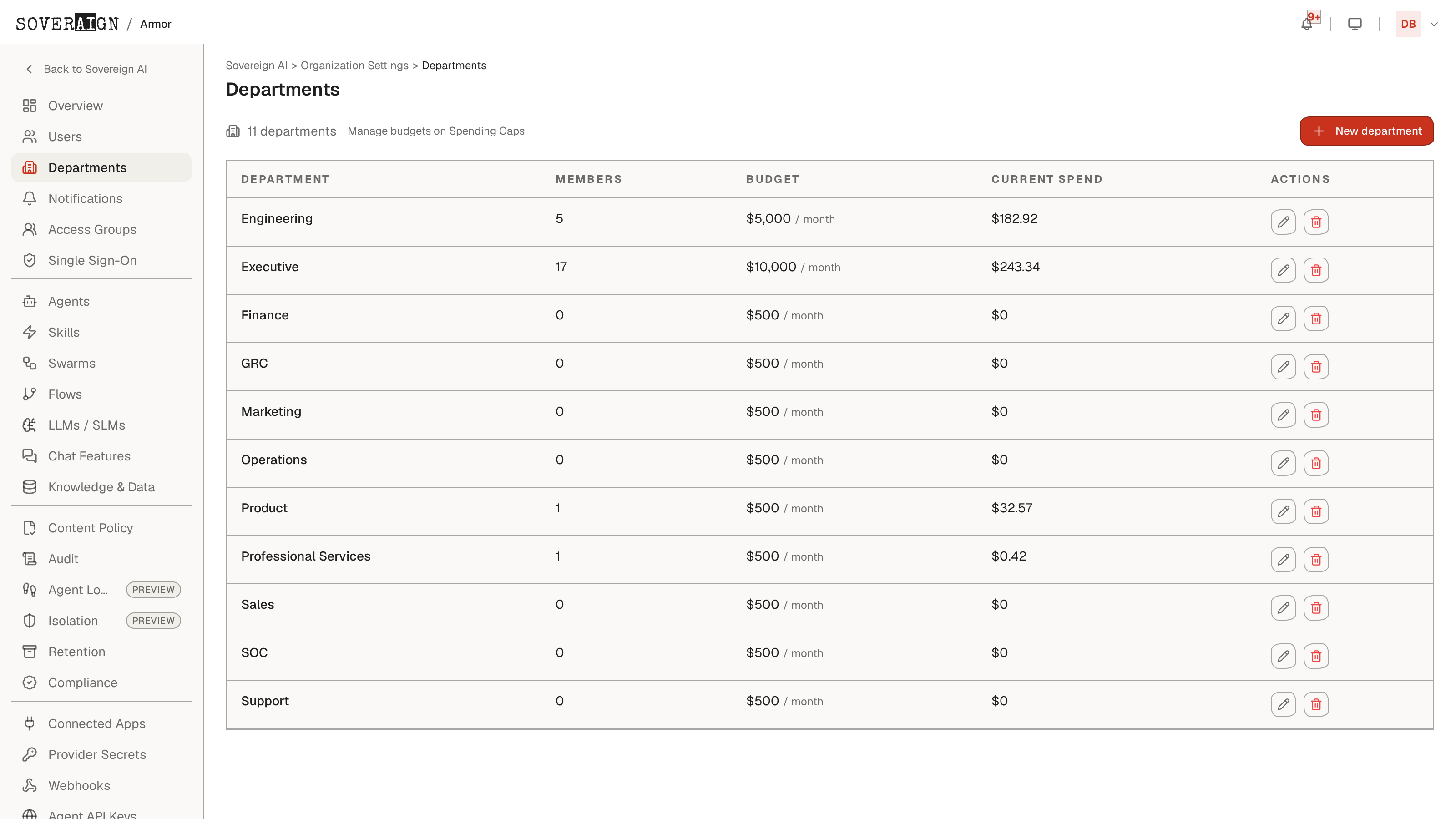Image resolution: width=1456 pixels, height=819 pixels.
Task: Open Flows in the sidebar
Action: coord(102,394)
